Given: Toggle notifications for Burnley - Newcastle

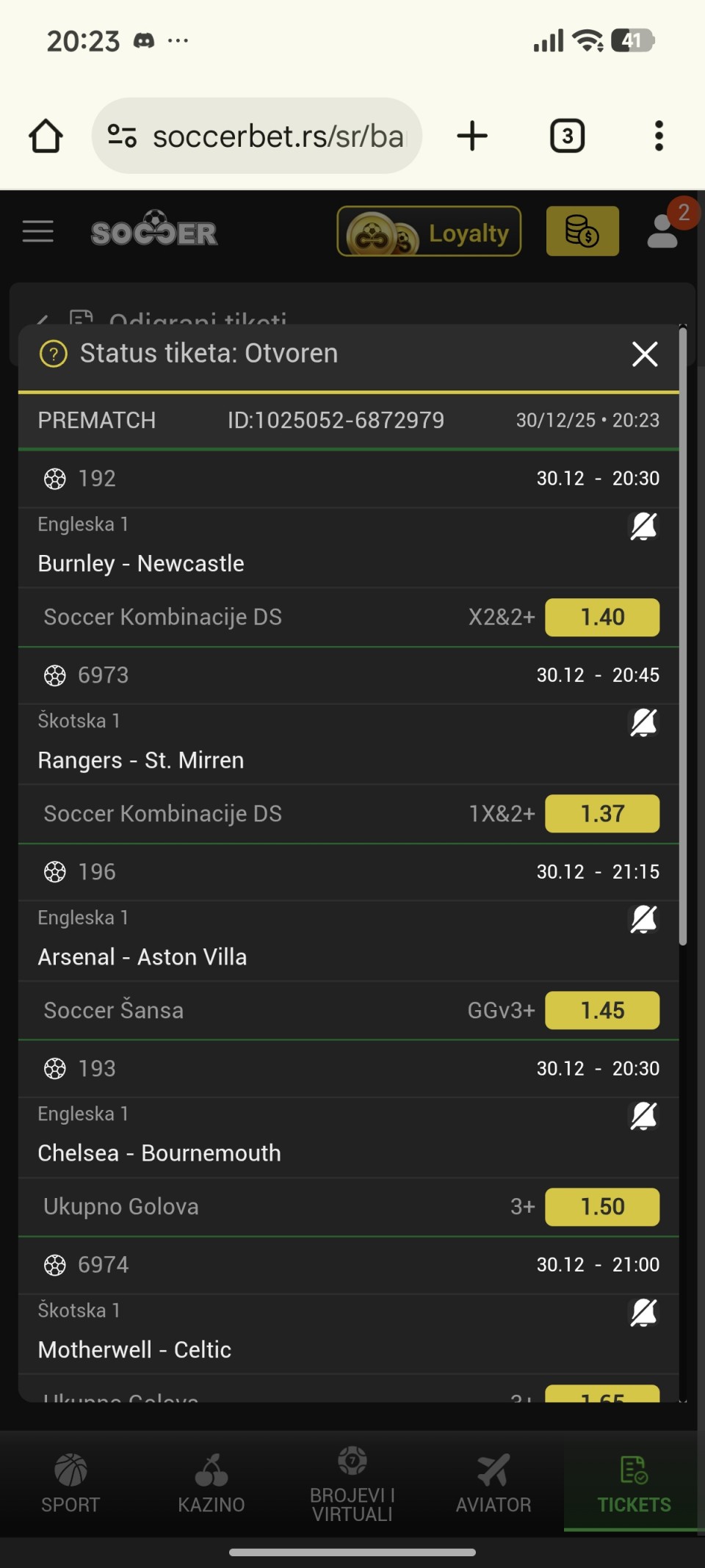Looking at the screenshot, I should (643, 526).
